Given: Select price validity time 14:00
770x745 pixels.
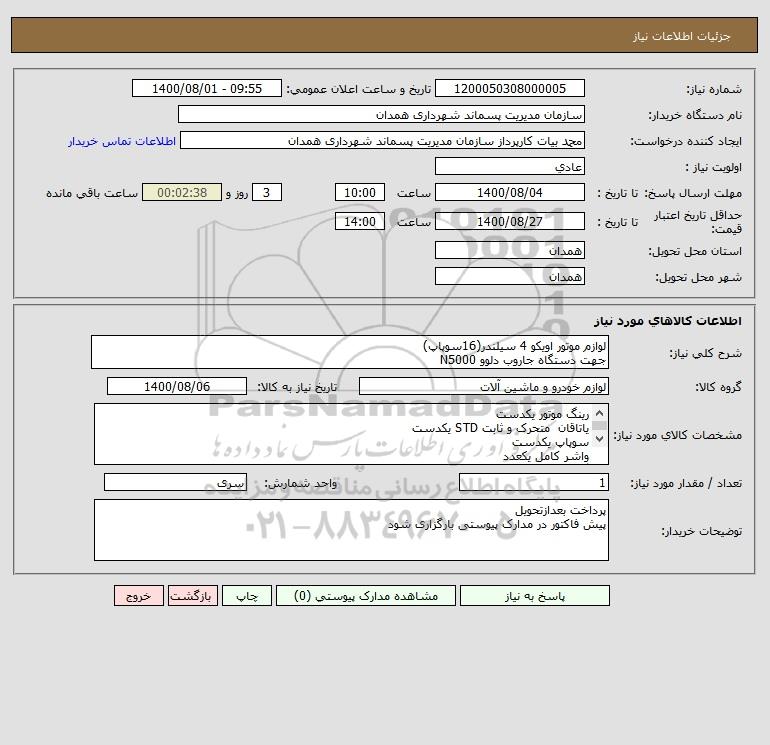Looking at the screenshot, I should (x=359, y=221).
